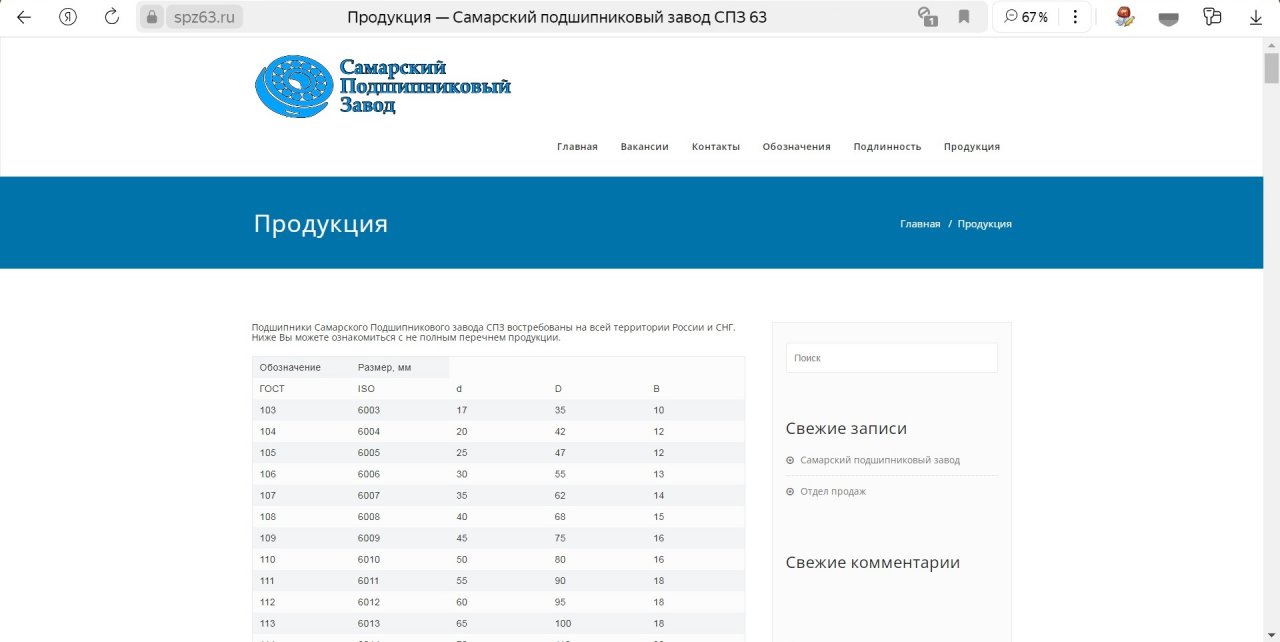
Task: Reload the page with the refresh icon
Action: point(112,17)
